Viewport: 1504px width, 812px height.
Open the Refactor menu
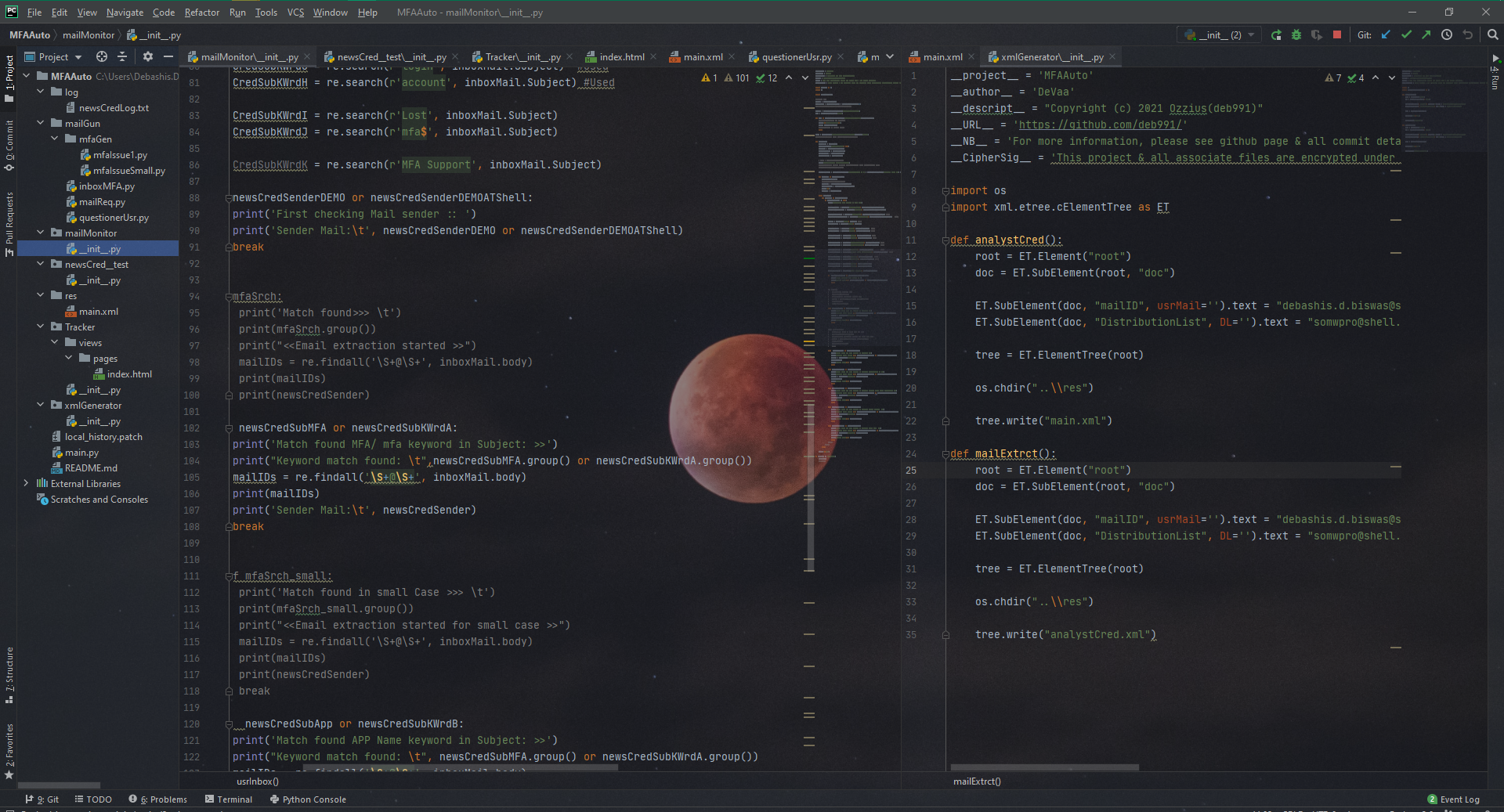tap(202, 13)
